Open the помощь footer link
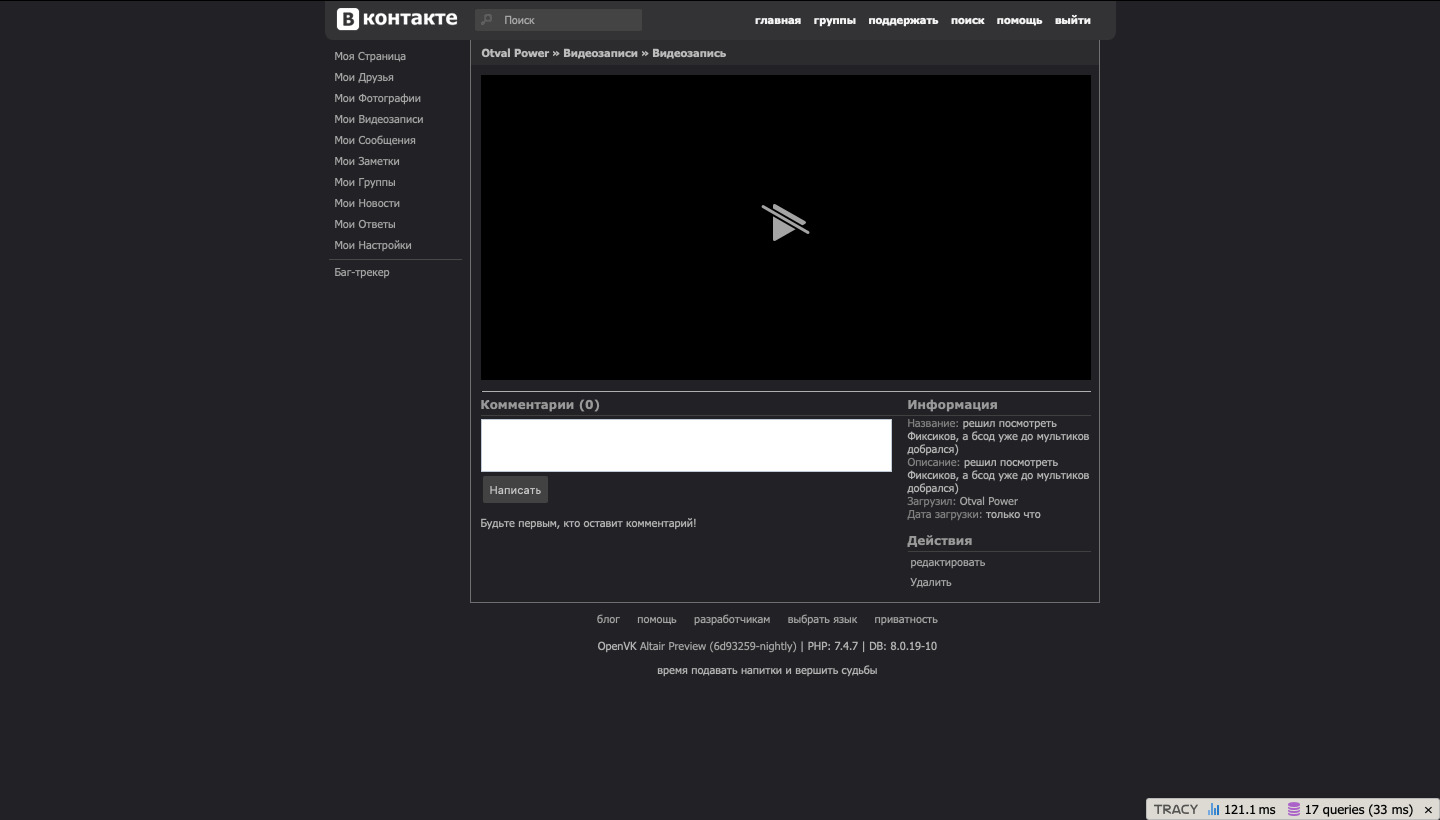Viewport: 1440px width, 820px height. [x=657, y=619]
